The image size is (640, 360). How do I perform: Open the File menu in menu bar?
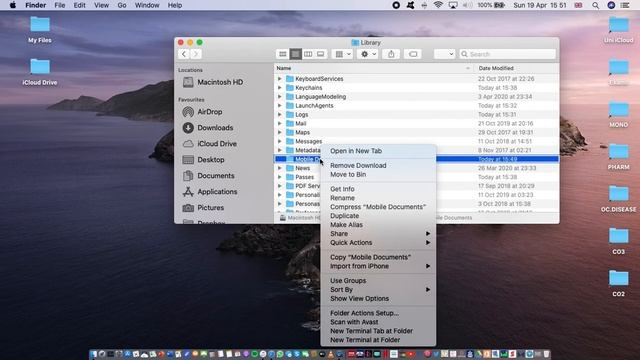coord(60,5)
